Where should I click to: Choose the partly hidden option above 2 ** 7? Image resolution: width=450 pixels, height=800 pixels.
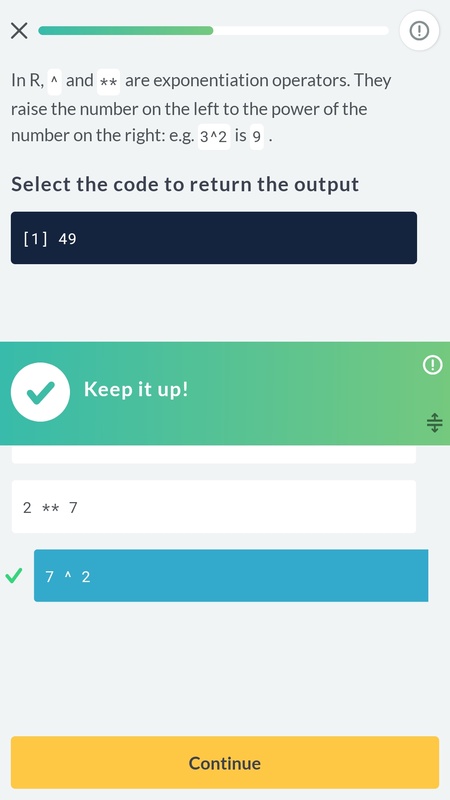coord(214,454)
